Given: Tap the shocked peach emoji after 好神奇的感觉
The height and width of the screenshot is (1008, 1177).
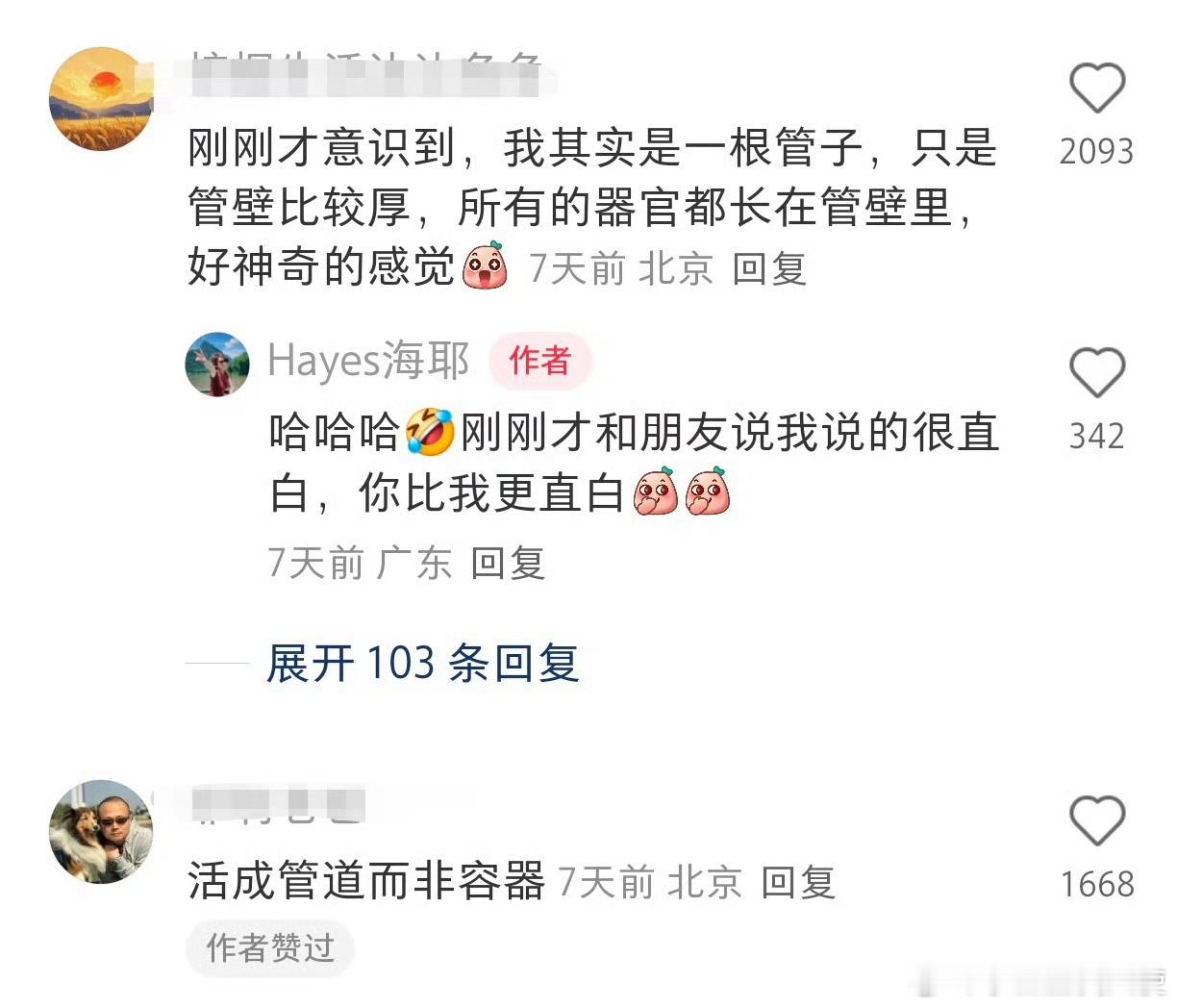Looking at the screenshot, I should pyautogui.click(x=485, y=265).
